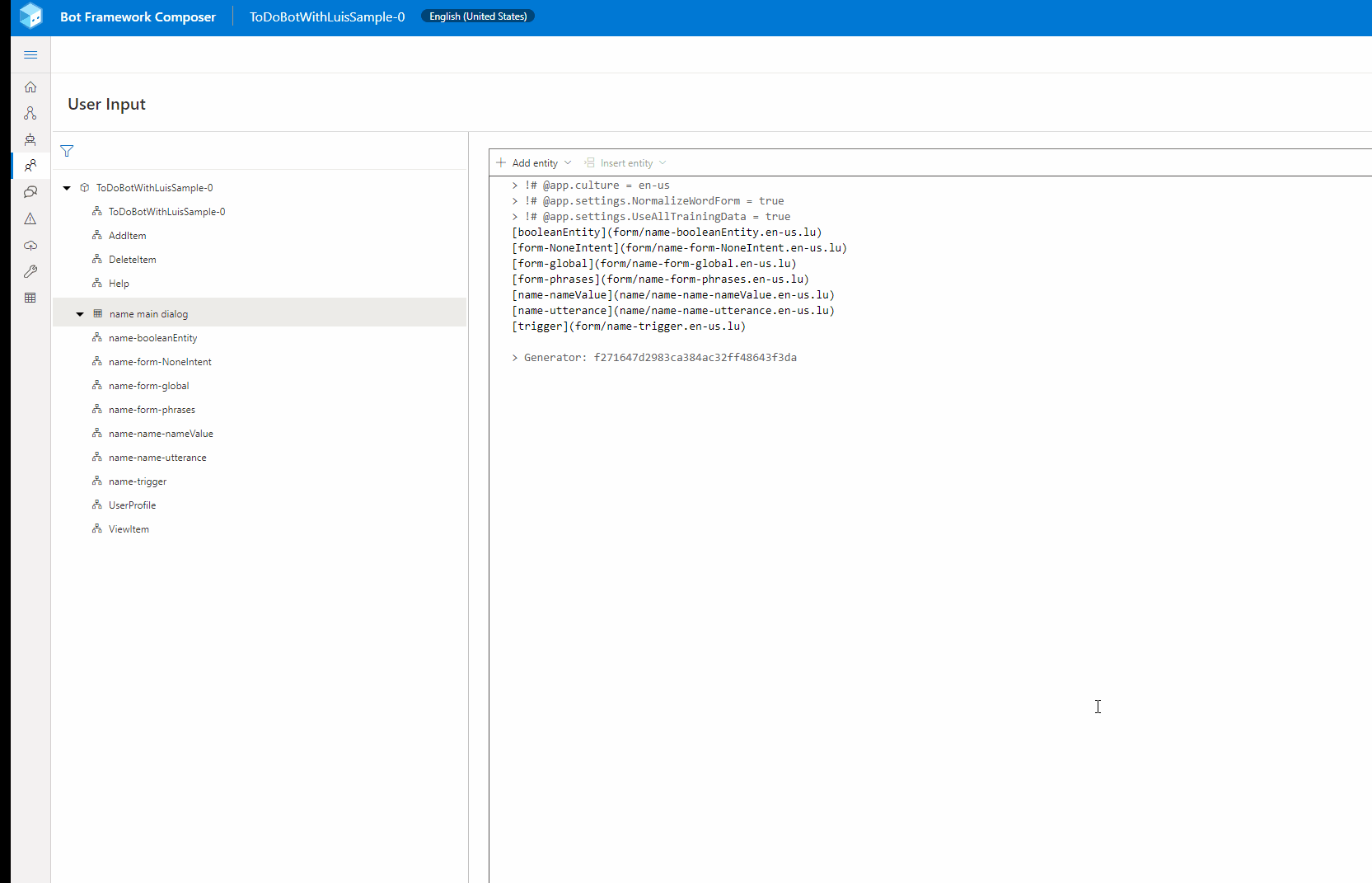Click the [name-utterance] import line
The height and width of the screenshot is (883, 1372).
click(673, 311)
